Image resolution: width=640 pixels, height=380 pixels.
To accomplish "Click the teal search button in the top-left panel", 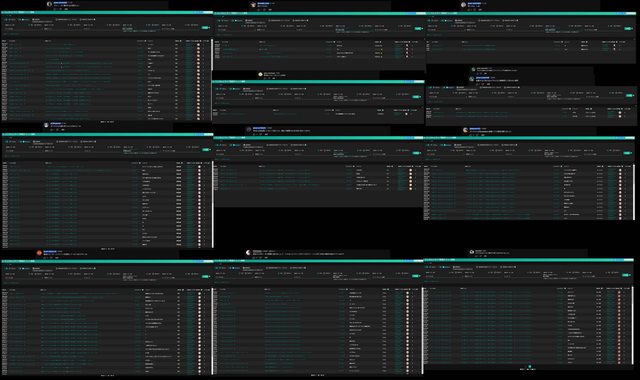I will click(x=205, y=28).
